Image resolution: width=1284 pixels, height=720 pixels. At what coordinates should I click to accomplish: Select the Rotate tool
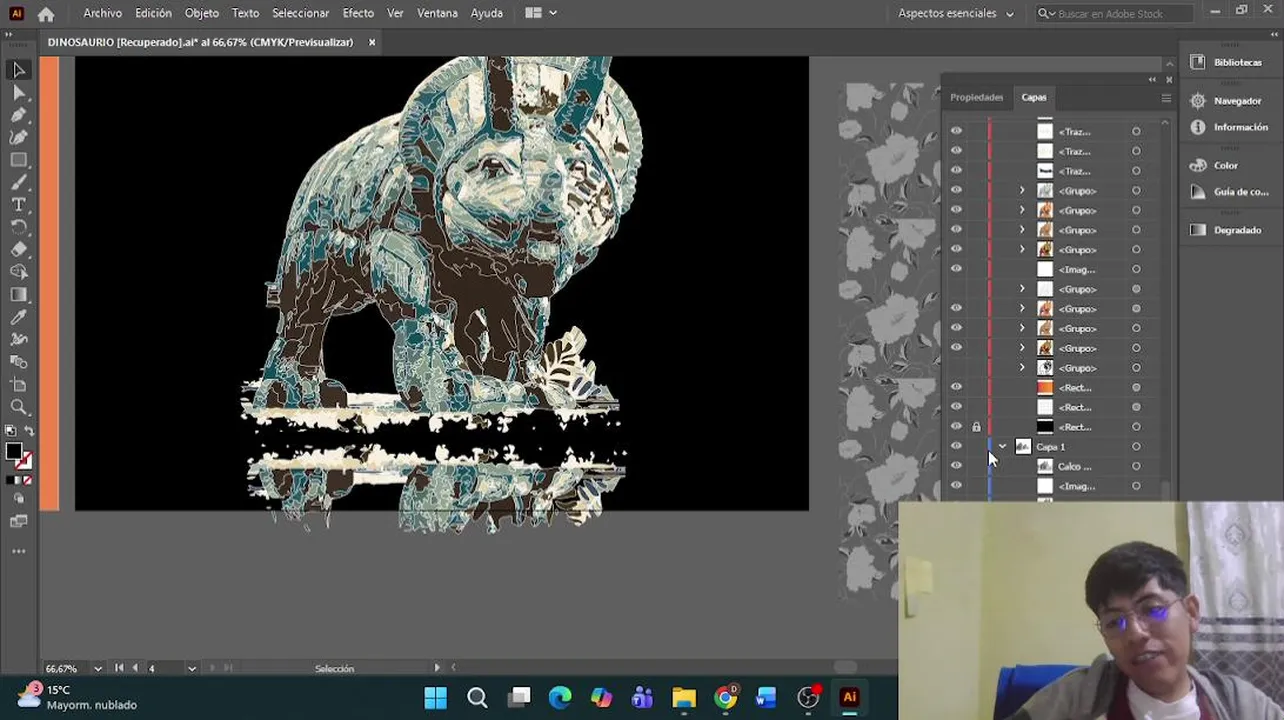click(18, 227)
